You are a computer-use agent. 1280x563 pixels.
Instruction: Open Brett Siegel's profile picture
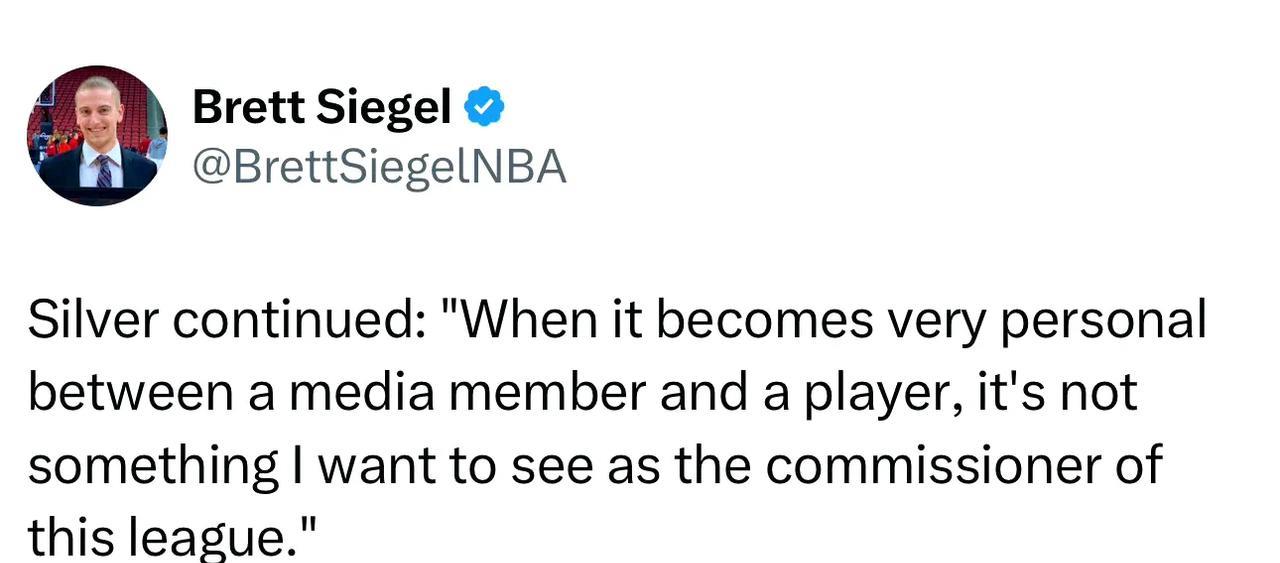click(97, 135)
